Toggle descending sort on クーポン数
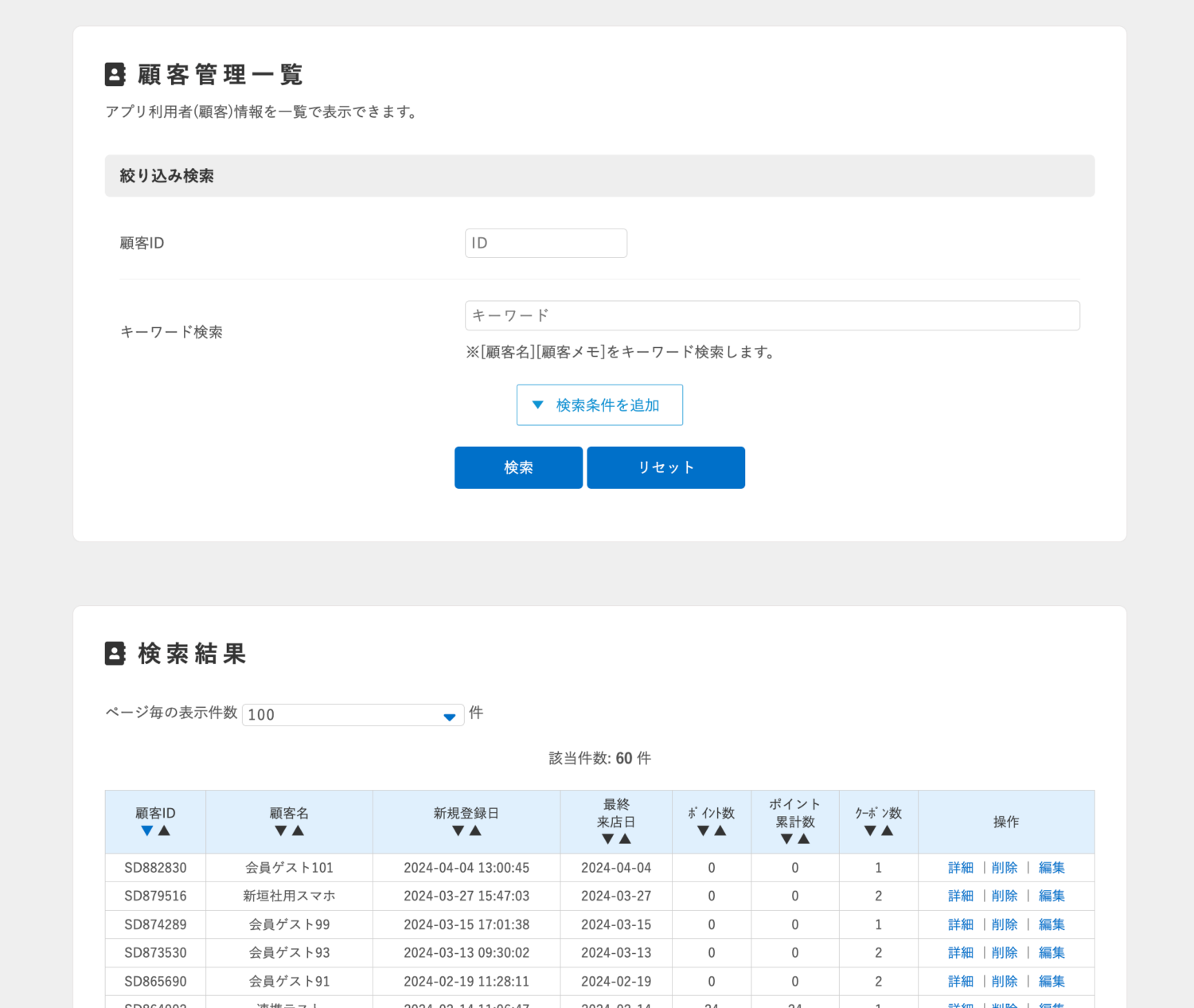 click(x=870, y=830)
